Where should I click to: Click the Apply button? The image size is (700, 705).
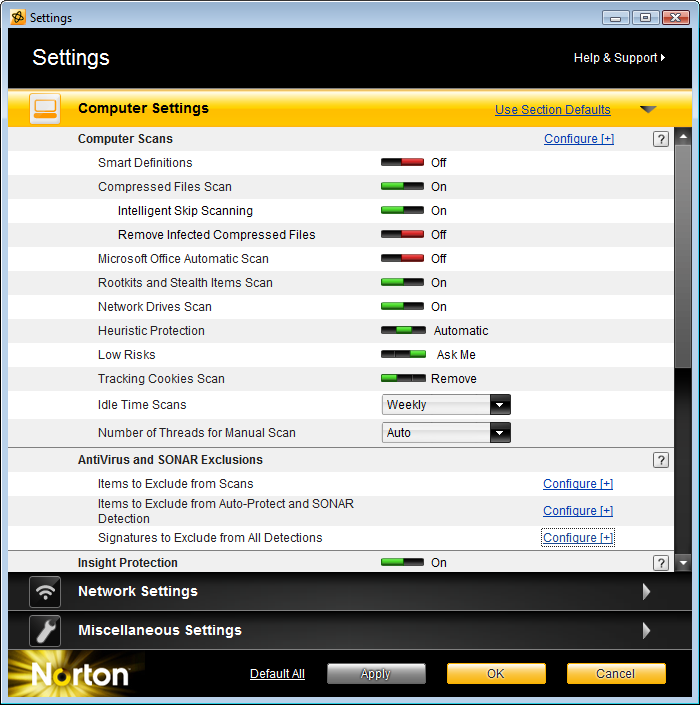pyautogui.click(x=376, y=674)
